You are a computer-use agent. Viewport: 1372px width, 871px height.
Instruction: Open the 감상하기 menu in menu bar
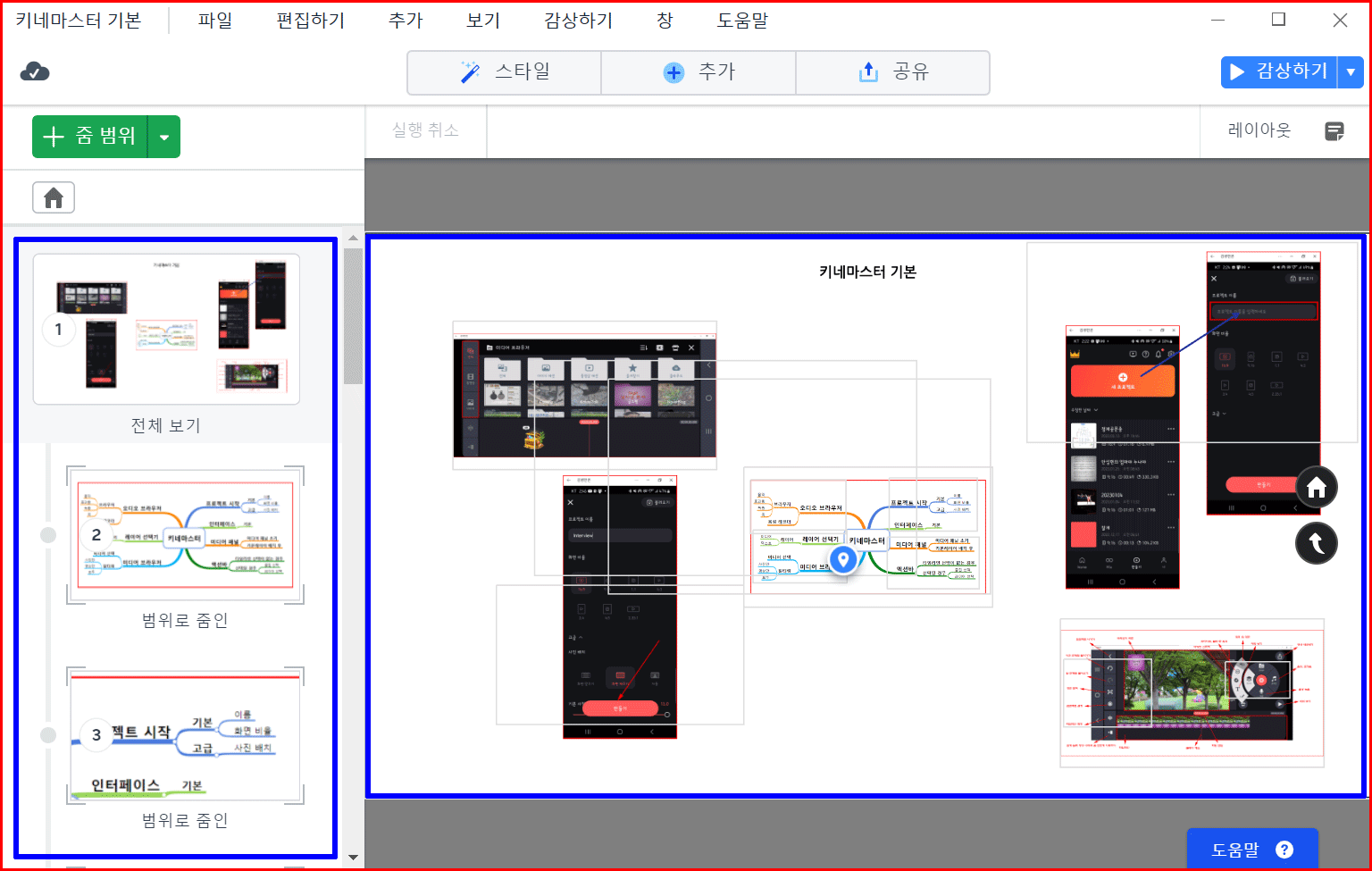pos(579,21)
